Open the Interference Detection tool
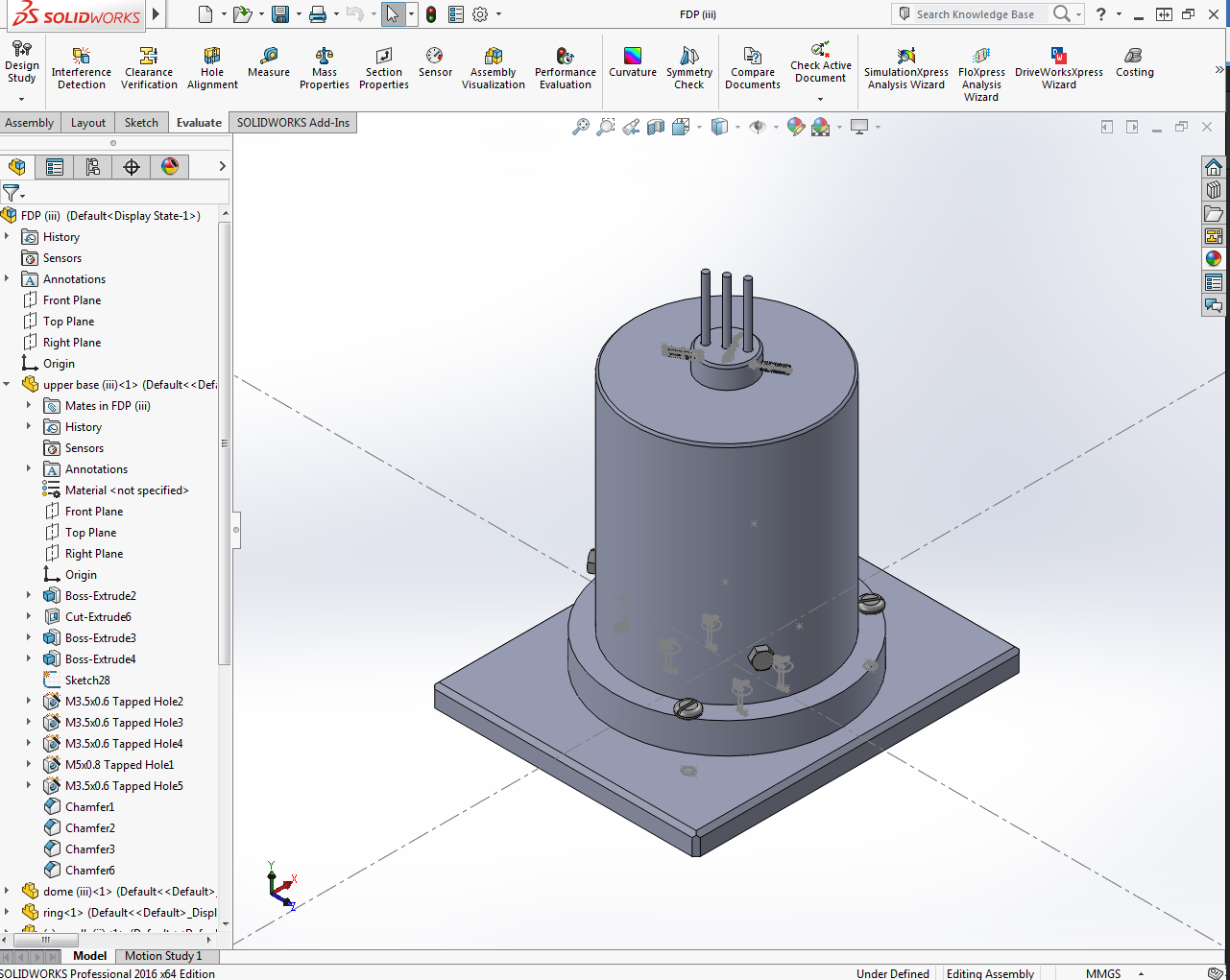Screen dimensions: 1230x980 pos(81,67)
